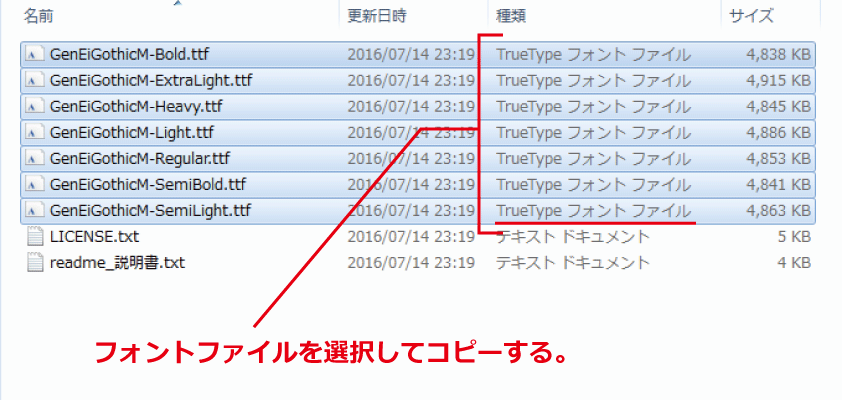Sort files by サイズ column header
This screenshot has height=400, width=842.
tap(751, 16)
